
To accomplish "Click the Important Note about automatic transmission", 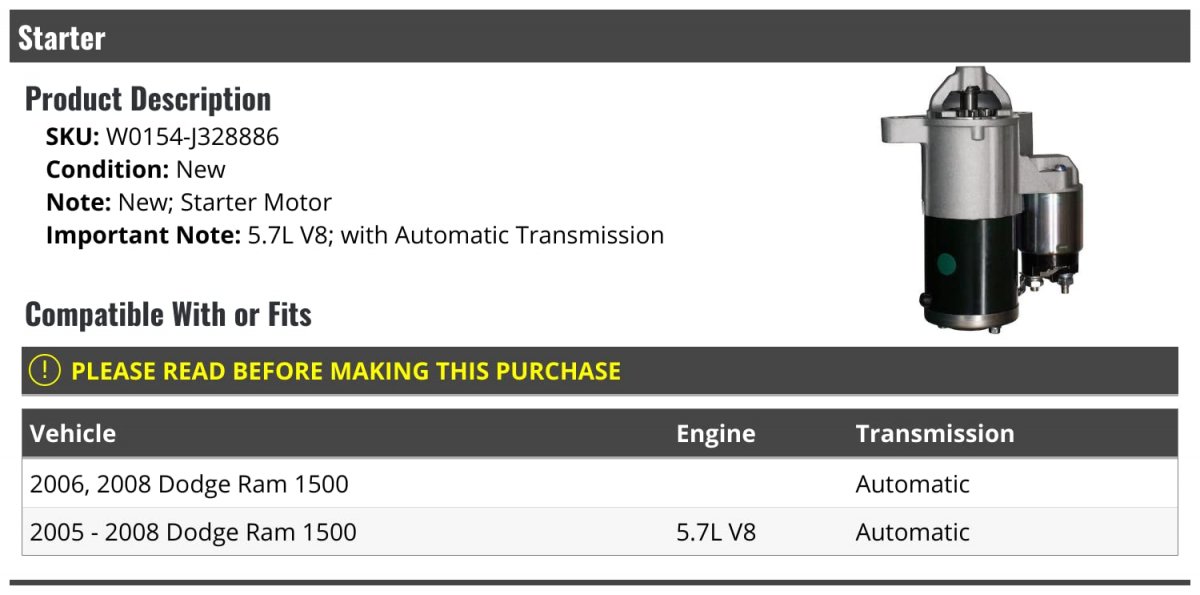I will 355,236.
